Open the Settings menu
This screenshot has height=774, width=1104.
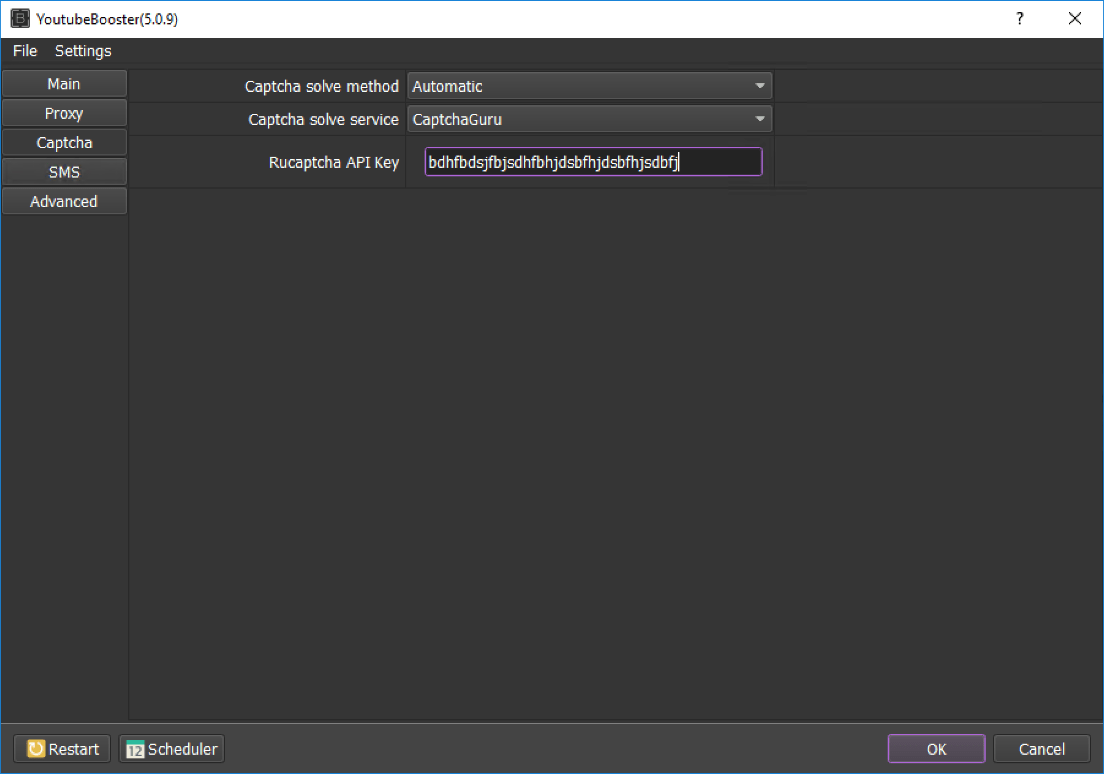tap(83, 51)
